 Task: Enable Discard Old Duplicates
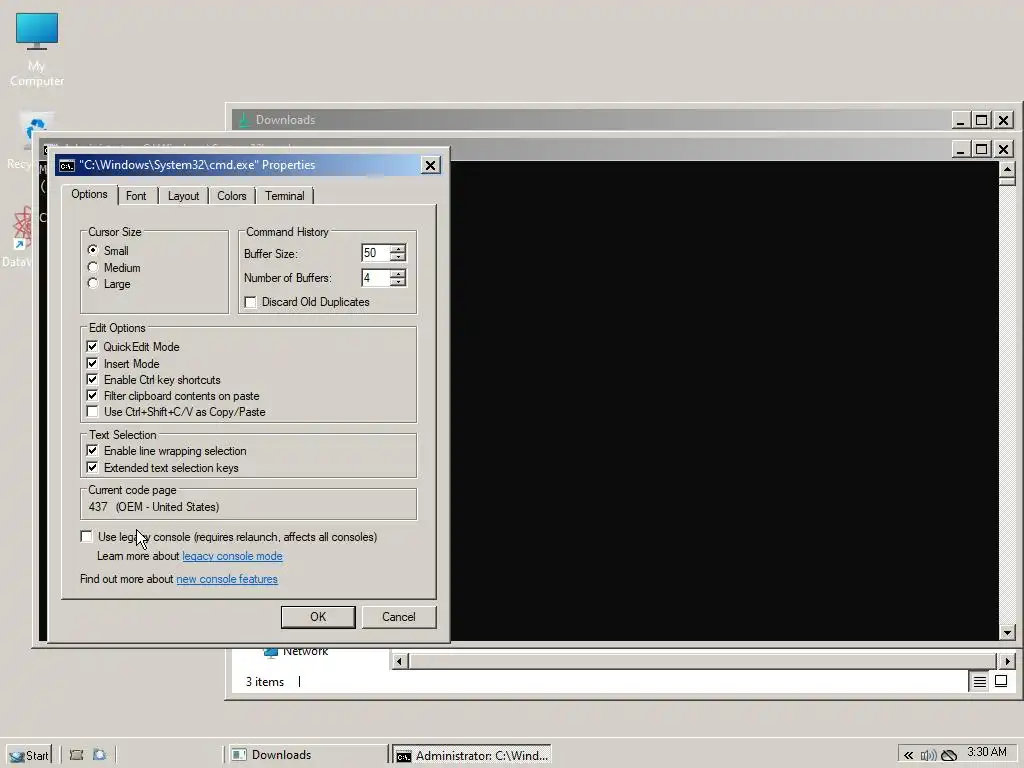tap(250, 302)
